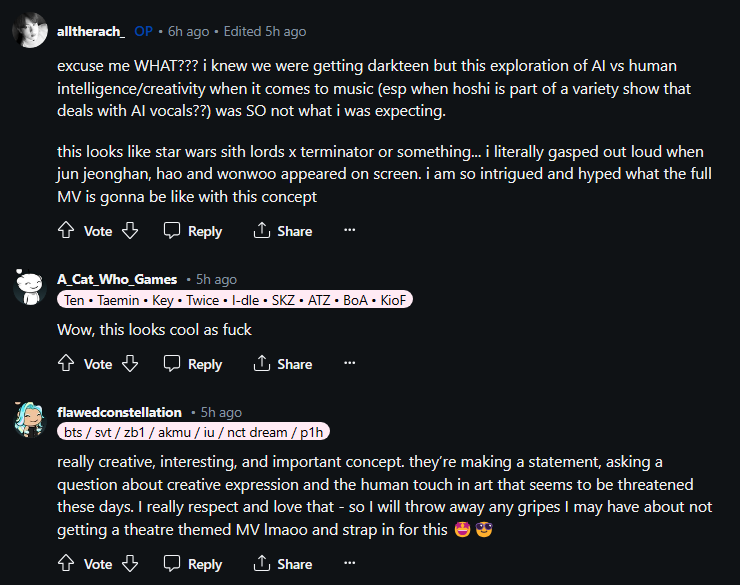The width and height of the screenshot is (740, 585).
Task: Downvote alltherach_'s comment
Action: [129, 231]
